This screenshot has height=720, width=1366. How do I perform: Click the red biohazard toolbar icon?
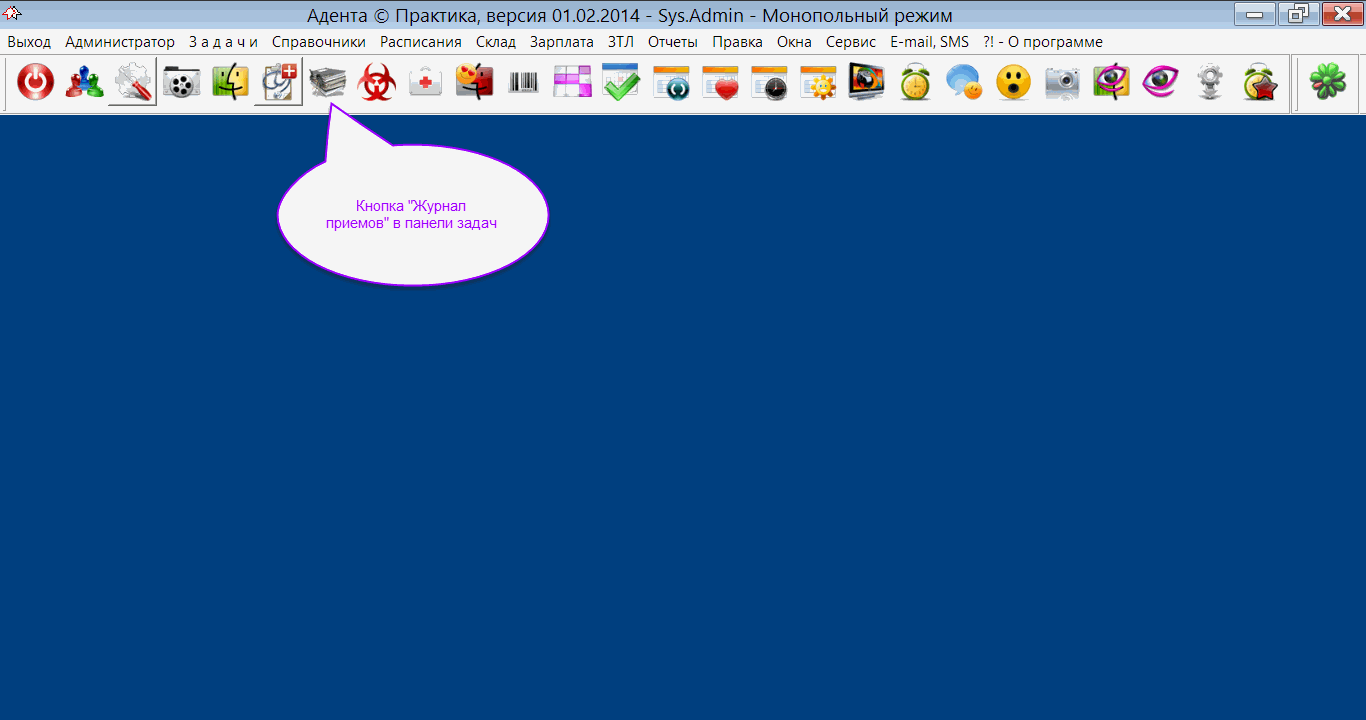coord(377,82)
